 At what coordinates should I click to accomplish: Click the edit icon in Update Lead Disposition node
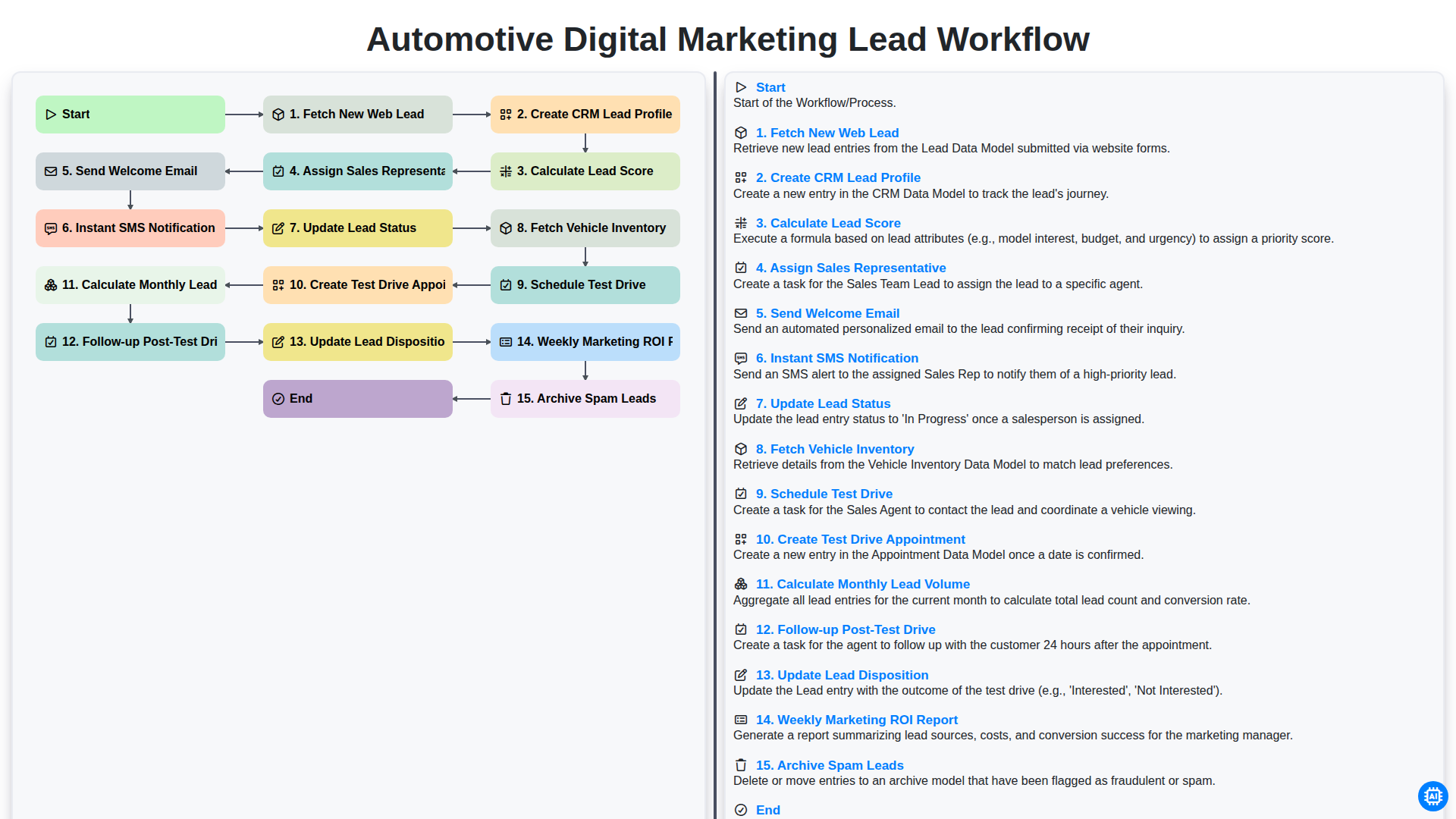point(278,342)
